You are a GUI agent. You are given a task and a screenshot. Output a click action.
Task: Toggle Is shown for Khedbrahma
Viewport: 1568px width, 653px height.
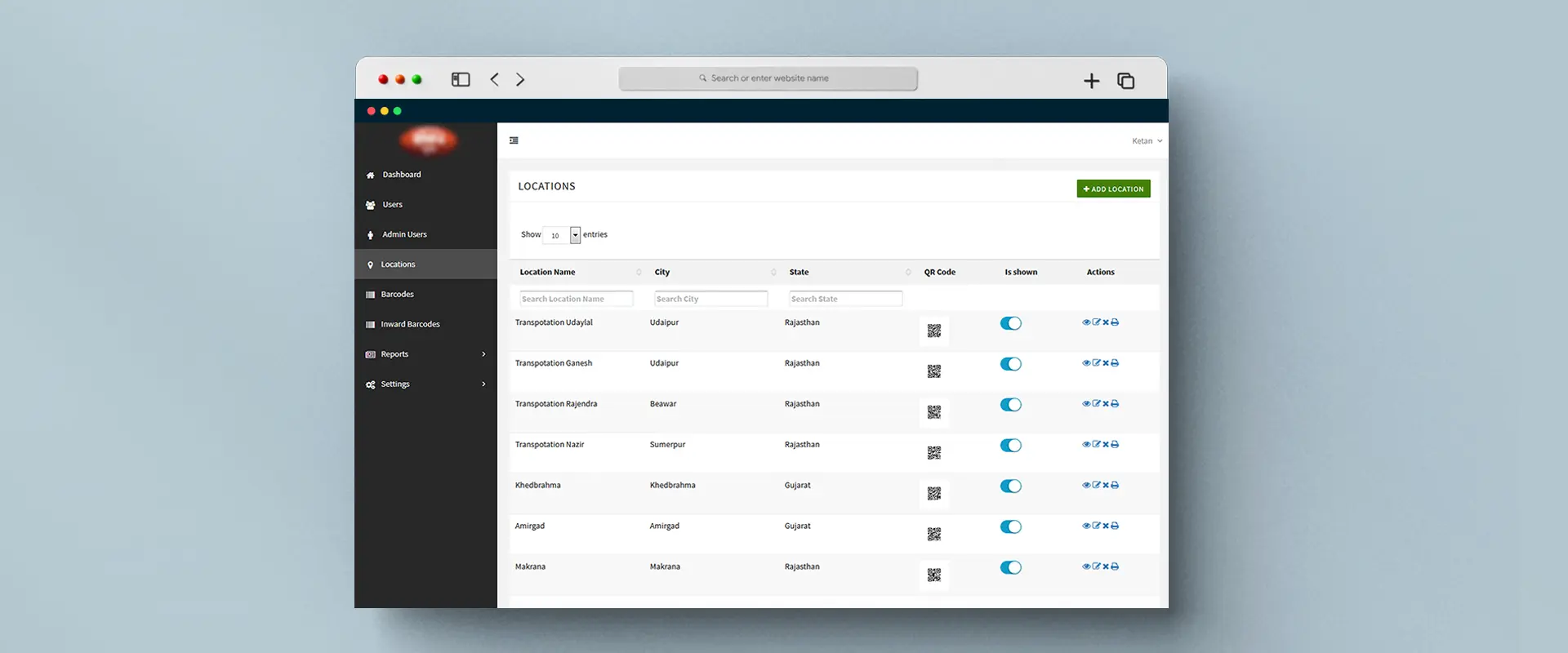[x=1011, y=486]
